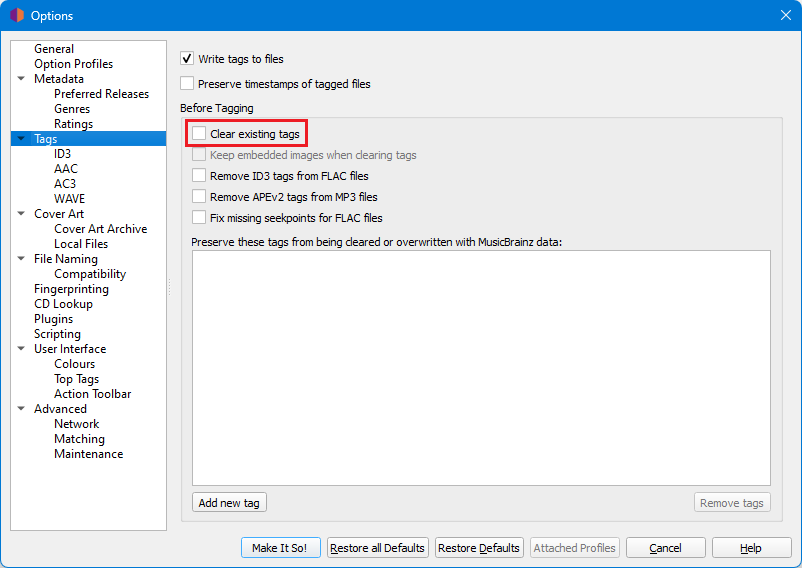
Task: Check Remove APEv2 tags from MP3 files
Action: (x=199, y=196)
